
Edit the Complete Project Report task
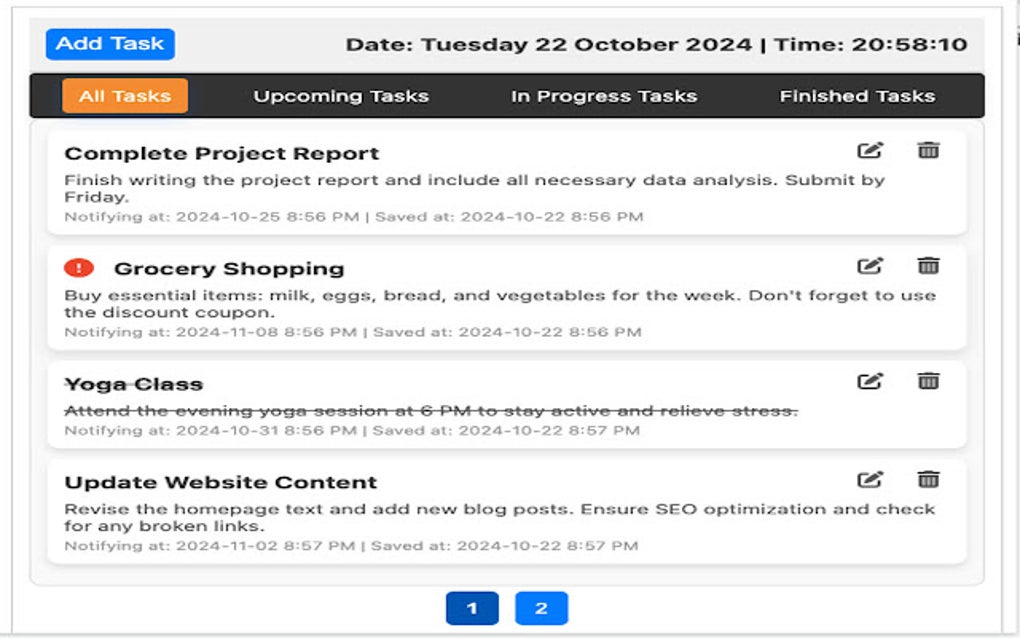pyautogui.click(x=872, y=151)
